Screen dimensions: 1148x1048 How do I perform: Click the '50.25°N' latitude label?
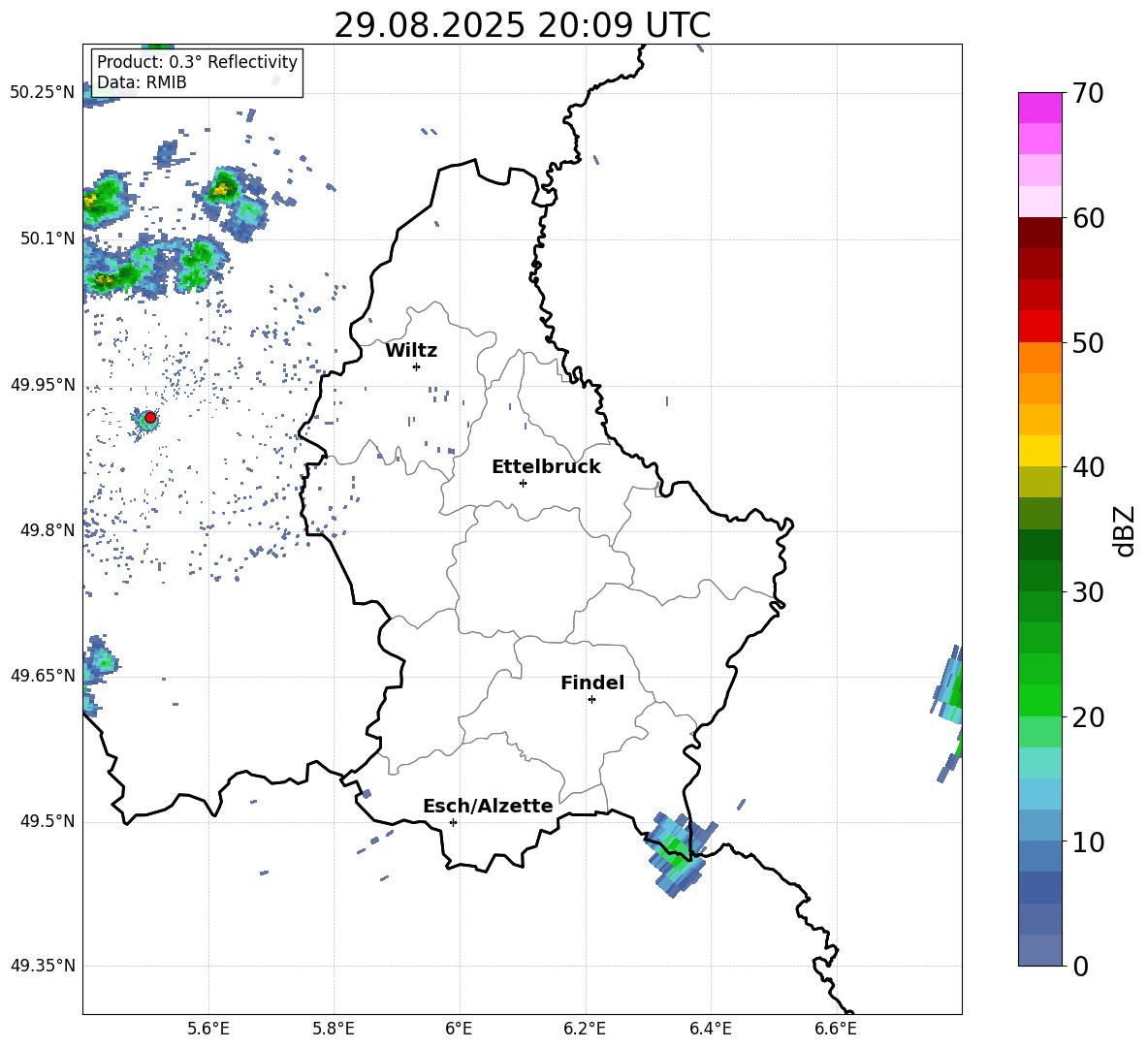pos(43,92)
